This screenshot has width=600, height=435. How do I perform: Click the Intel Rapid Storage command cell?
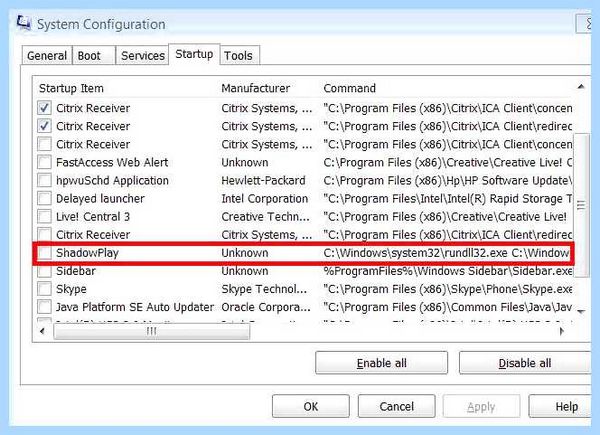pos(448,199)
